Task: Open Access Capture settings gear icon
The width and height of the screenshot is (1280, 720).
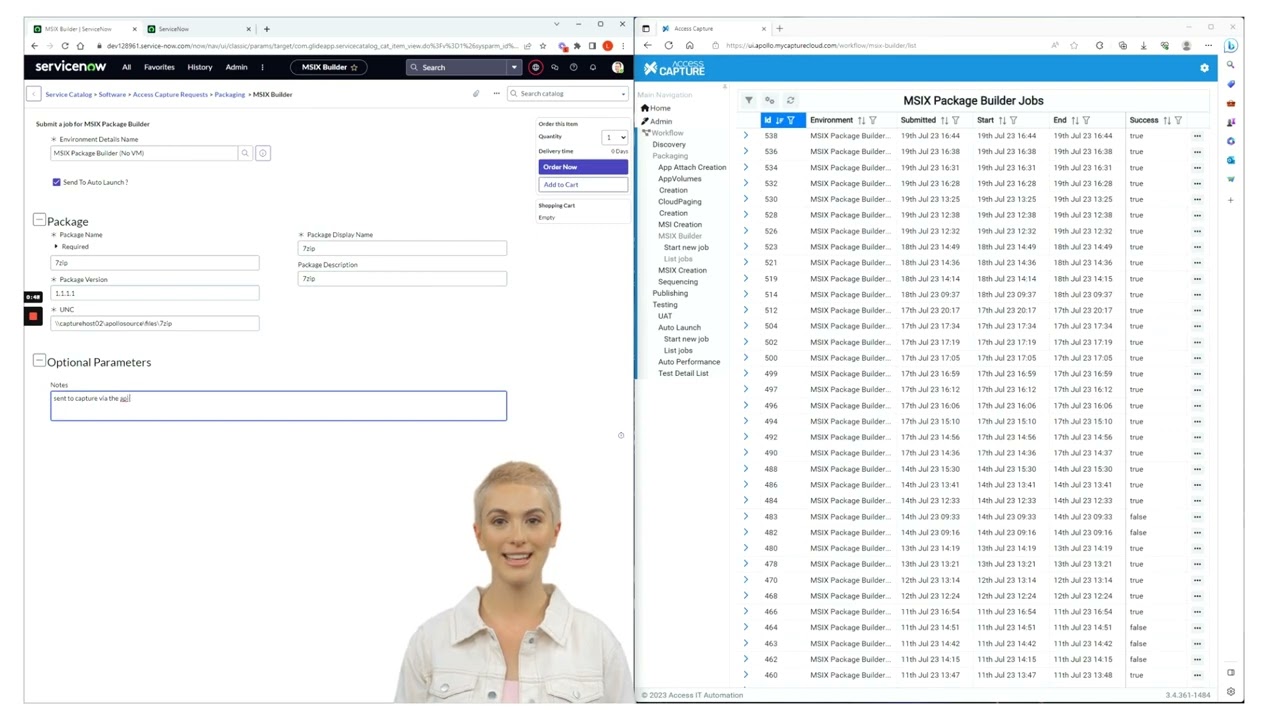Action: (1204, 68)
